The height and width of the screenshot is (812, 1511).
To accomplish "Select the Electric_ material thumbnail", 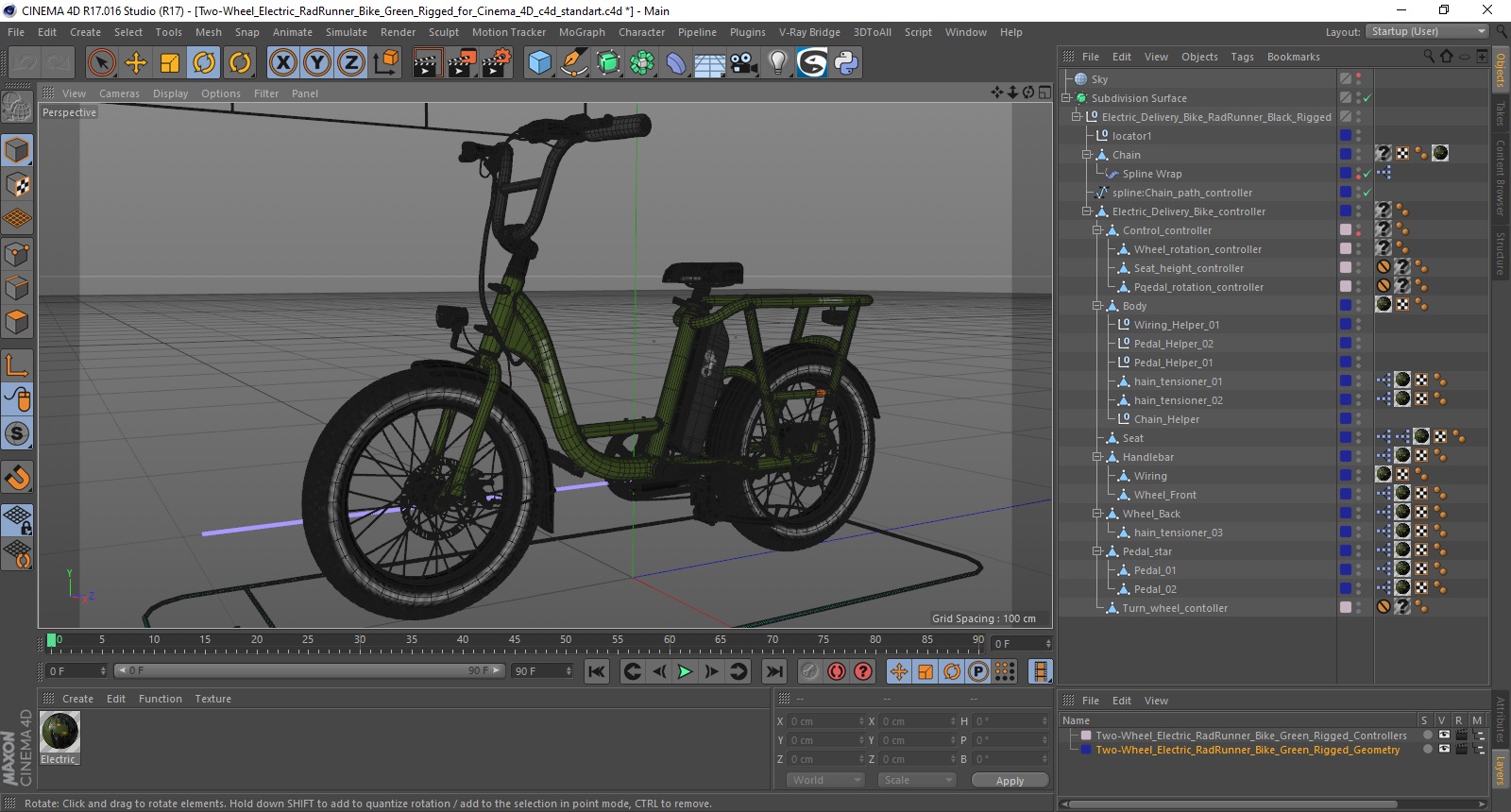I will 59,732.
